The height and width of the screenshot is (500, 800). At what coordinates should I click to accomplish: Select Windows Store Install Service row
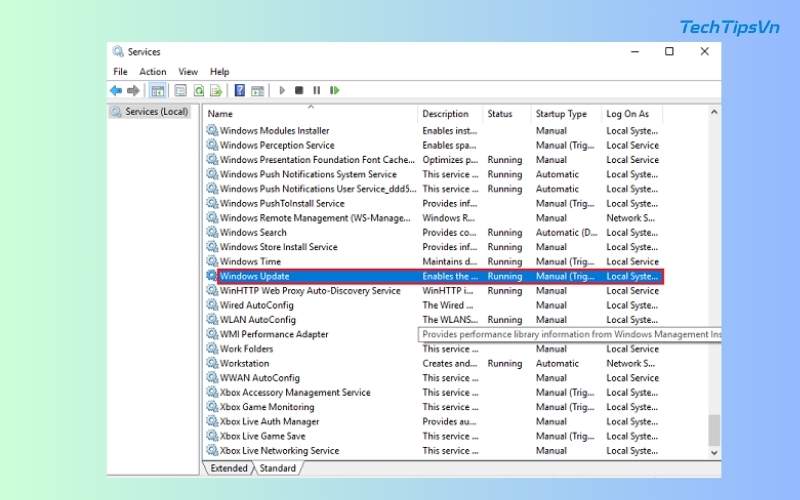pos(434,246)
